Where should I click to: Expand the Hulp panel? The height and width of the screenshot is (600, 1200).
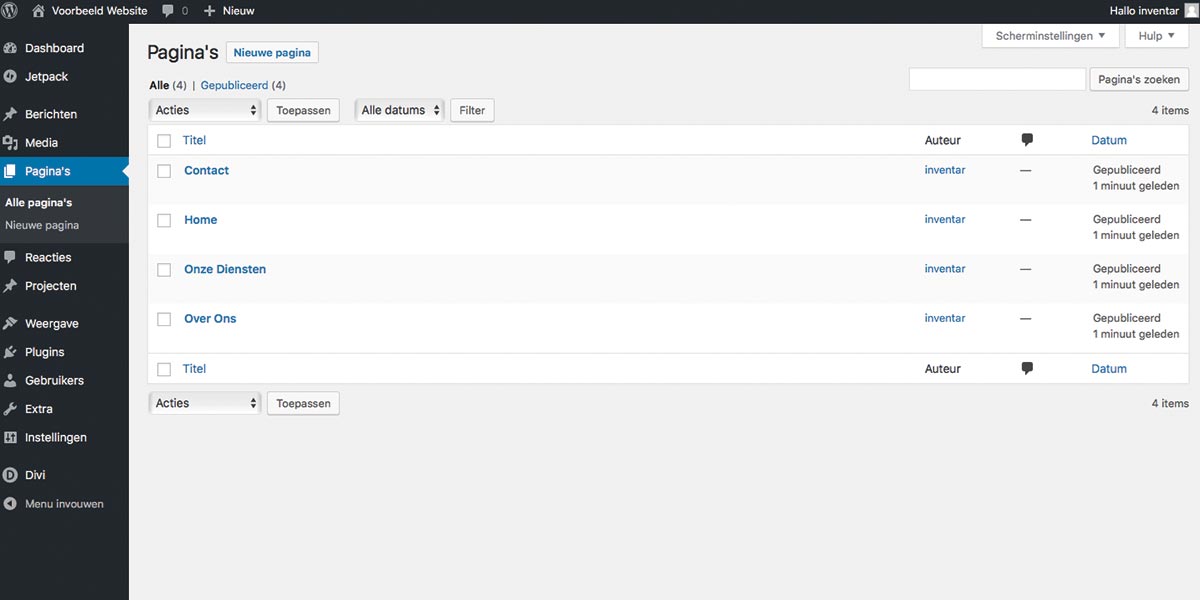(1157, 36)
